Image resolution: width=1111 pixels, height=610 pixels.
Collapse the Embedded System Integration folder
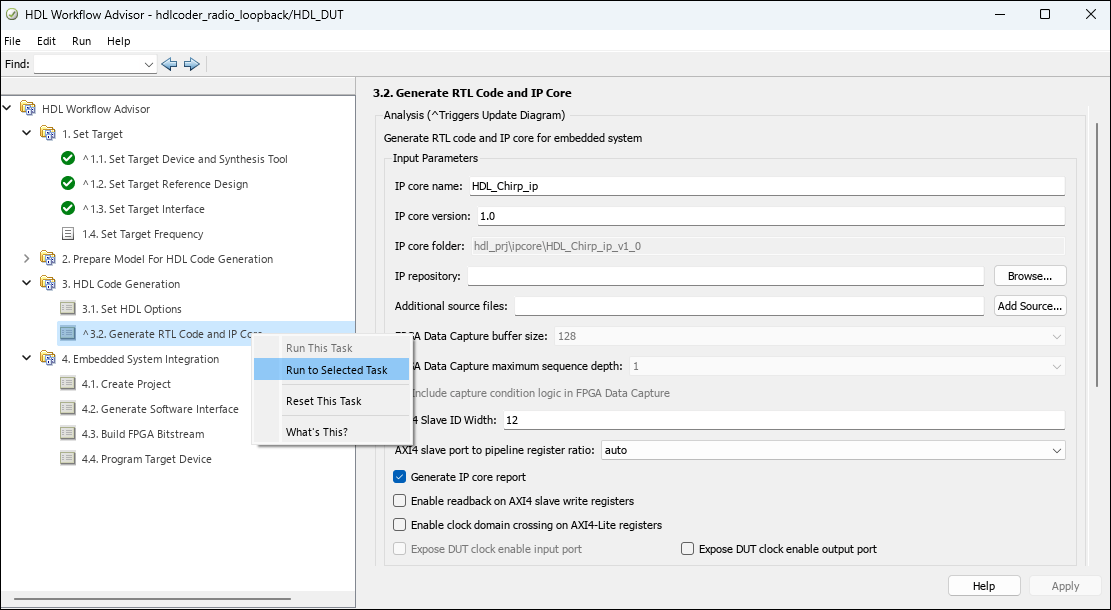coord(27,359)
